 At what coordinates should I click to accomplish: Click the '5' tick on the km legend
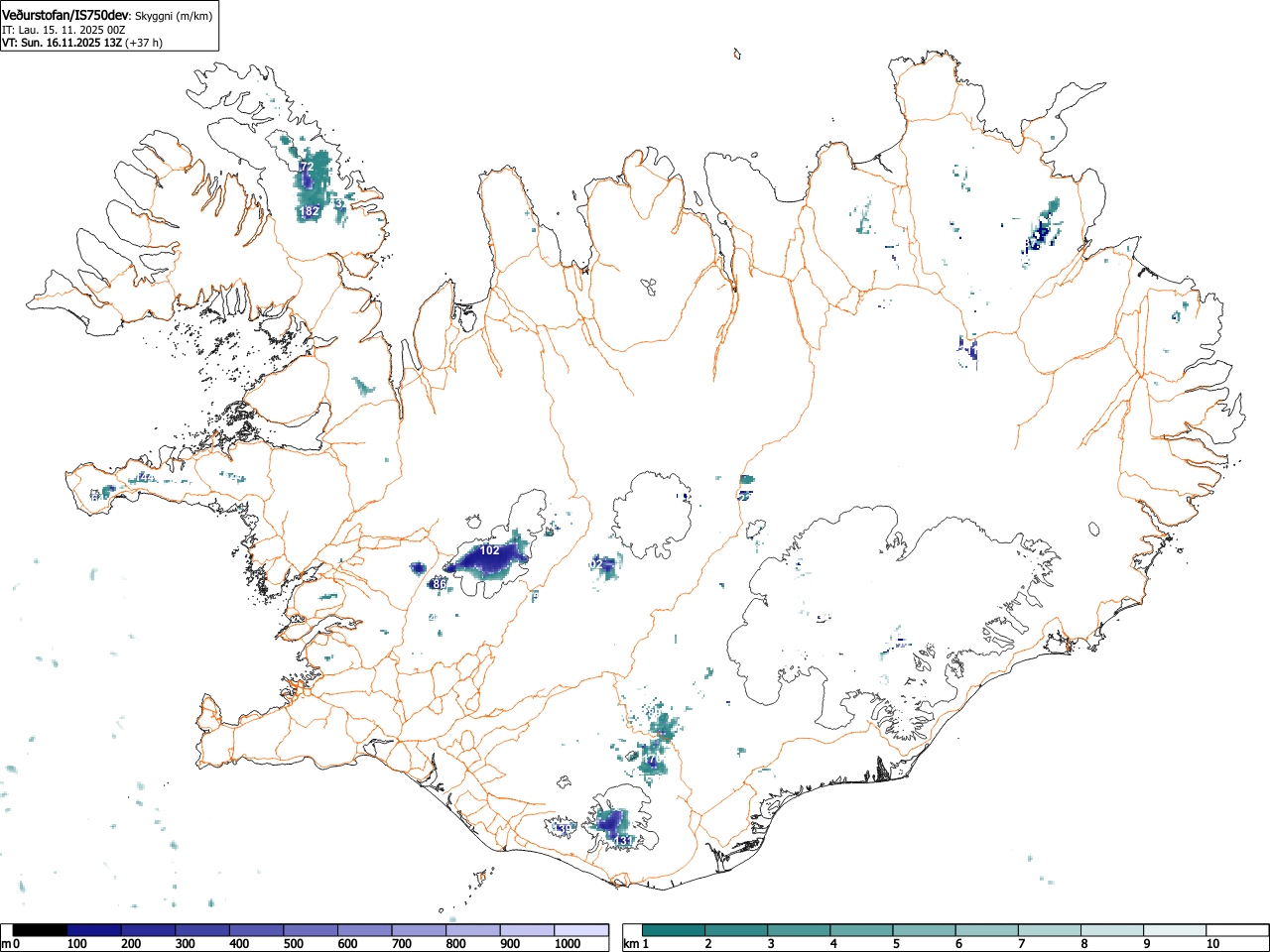click(896, 944)
